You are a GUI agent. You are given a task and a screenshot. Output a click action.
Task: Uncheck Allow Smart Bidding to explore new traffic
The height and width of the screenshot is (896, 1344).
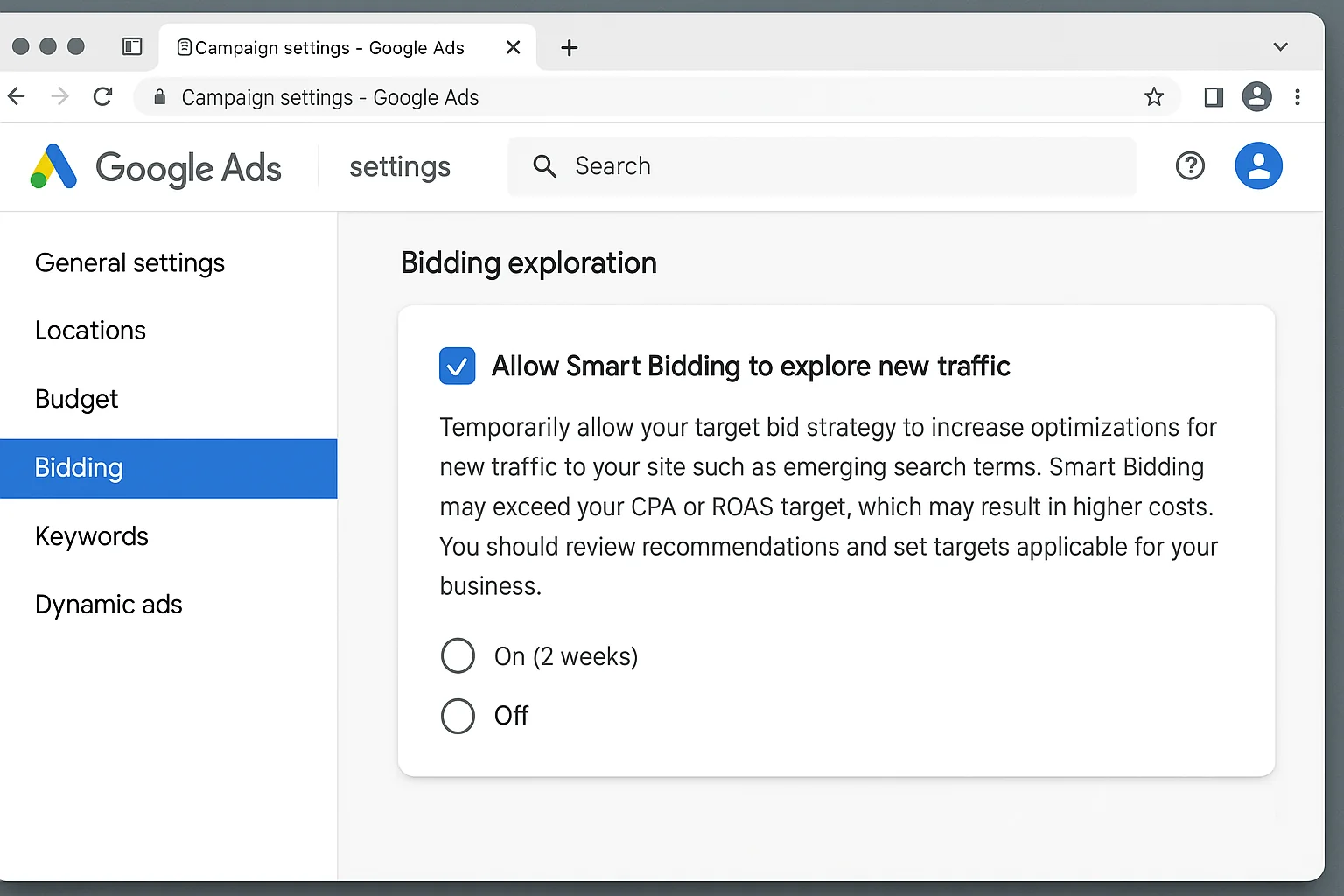[x=457, y=366]
